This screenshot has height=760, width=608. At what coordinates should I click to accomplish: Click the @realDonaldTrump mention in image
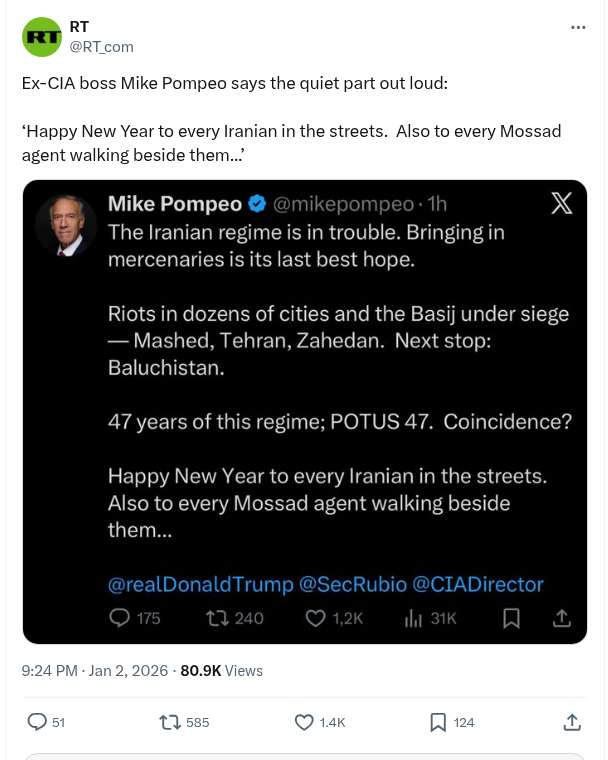[201, 584]
